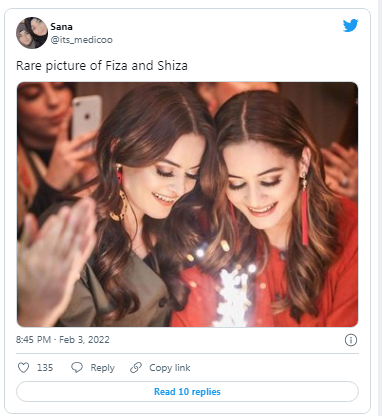Image resolution: width=382 pixels, height=416 pixels.
Task: Click the glowing sparkler in the photo
Action: pos(233,295)
